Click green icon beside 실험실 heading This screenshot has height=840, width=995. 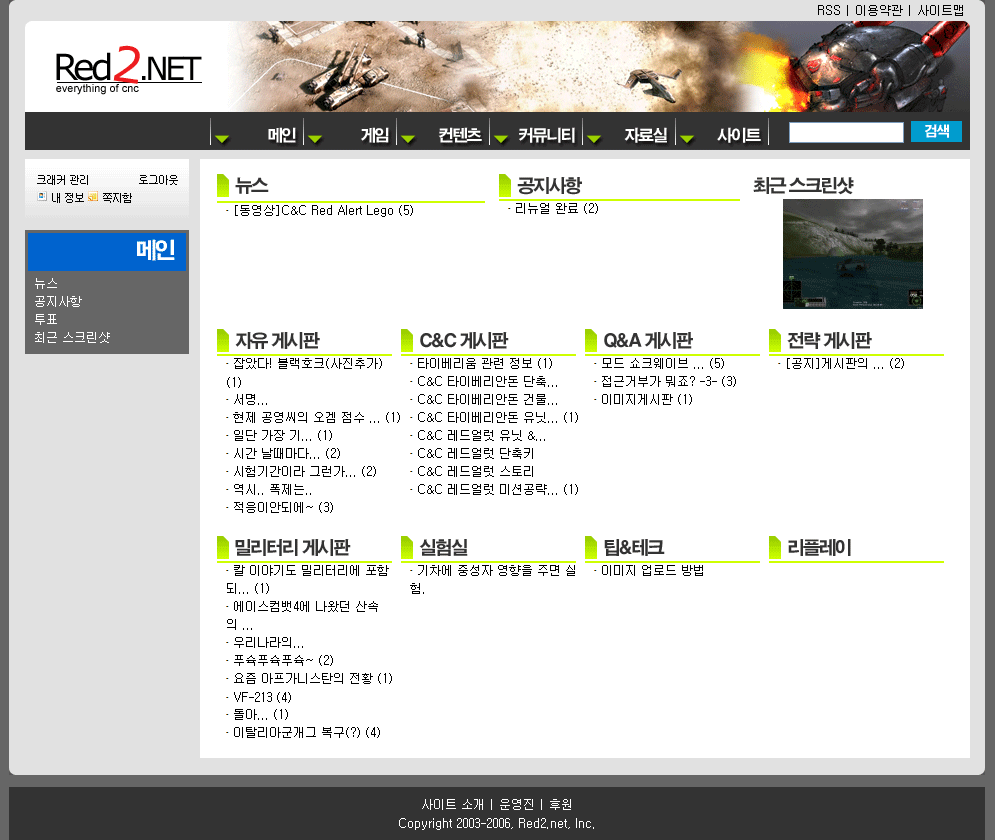point(407,548)
